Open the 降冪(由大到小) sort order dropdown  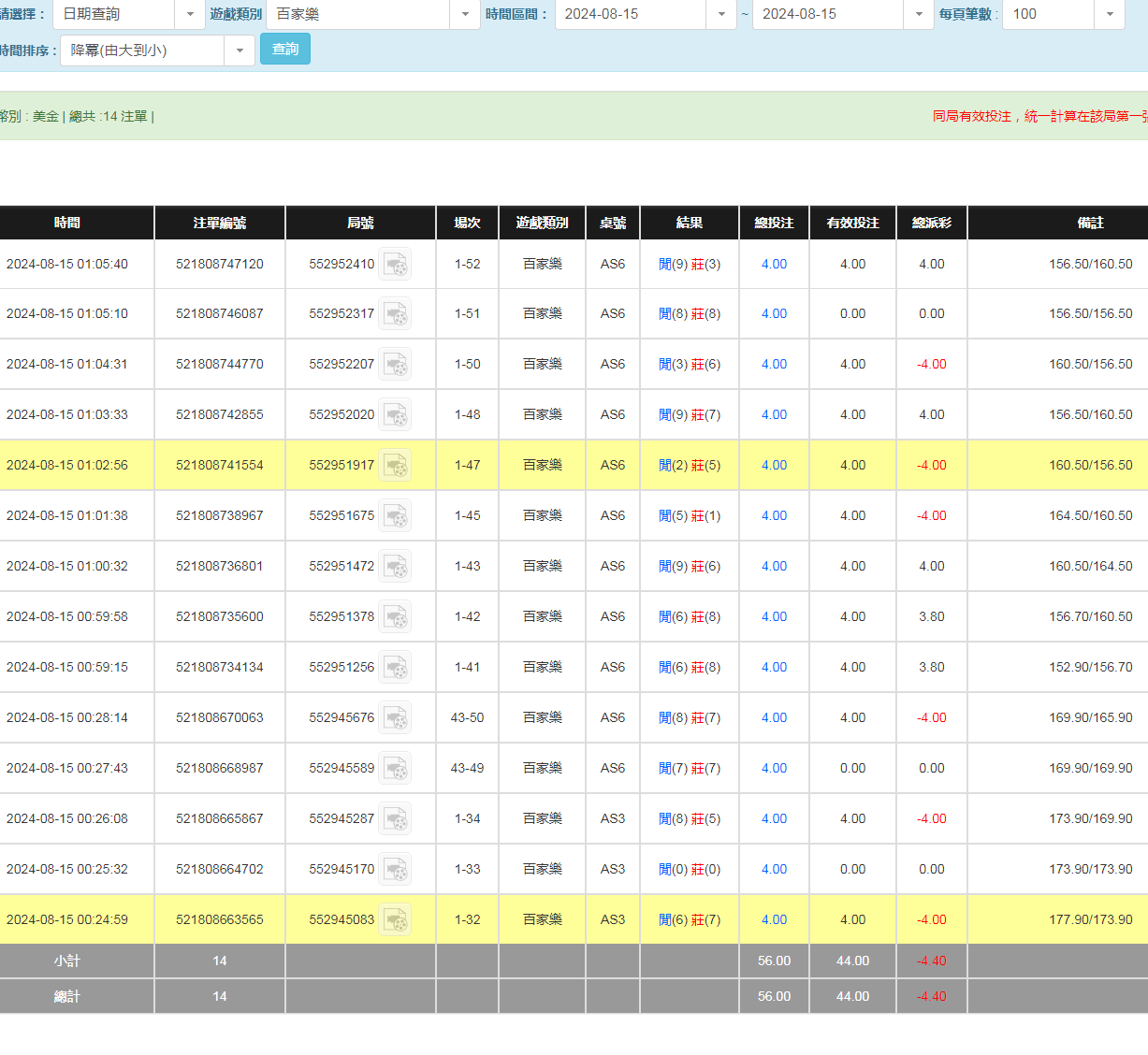click(x=239, y=51)
